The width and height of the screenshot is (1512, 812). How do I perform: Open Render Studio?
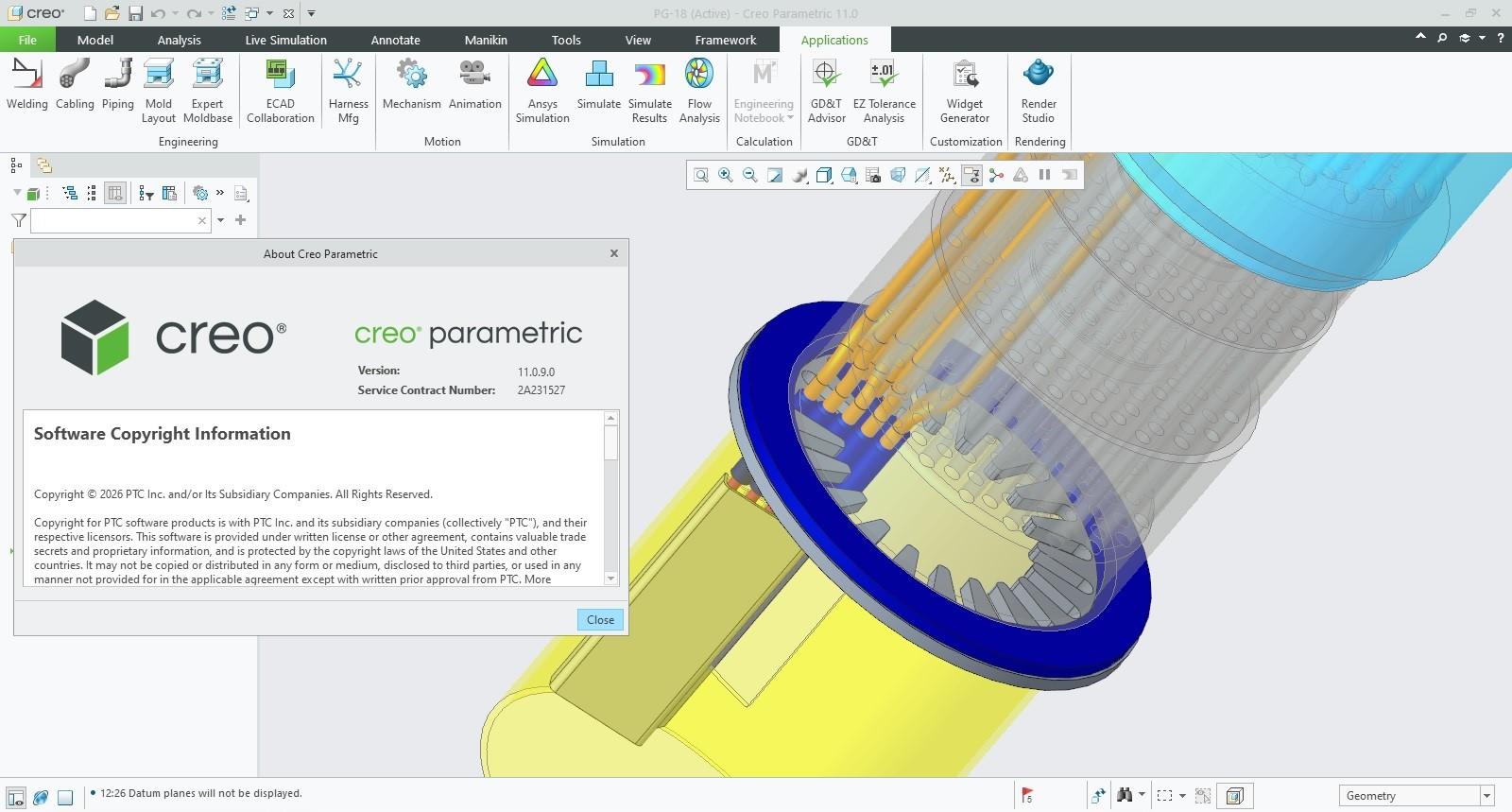click(x=1039, y=92)
